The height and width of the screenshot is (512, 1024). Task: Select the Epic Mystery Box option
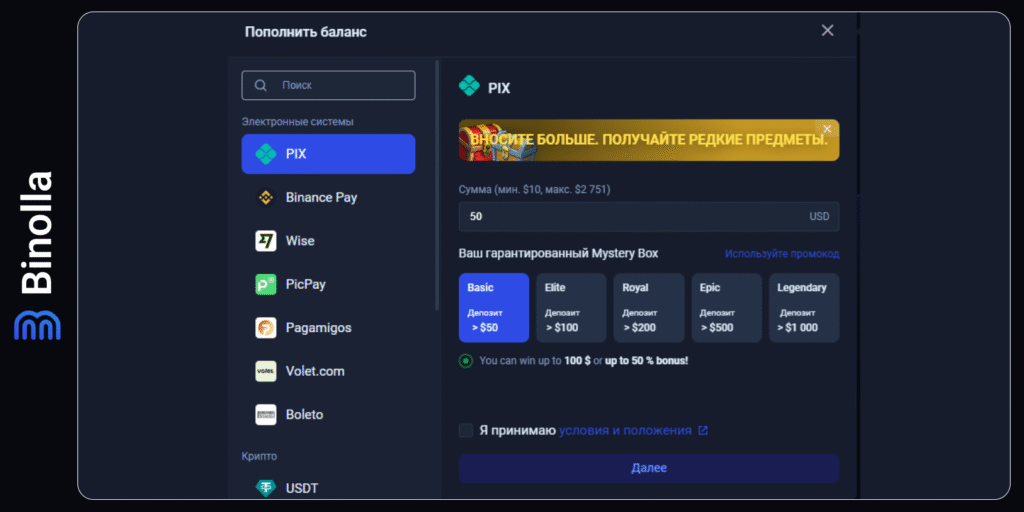pos(726,307)
